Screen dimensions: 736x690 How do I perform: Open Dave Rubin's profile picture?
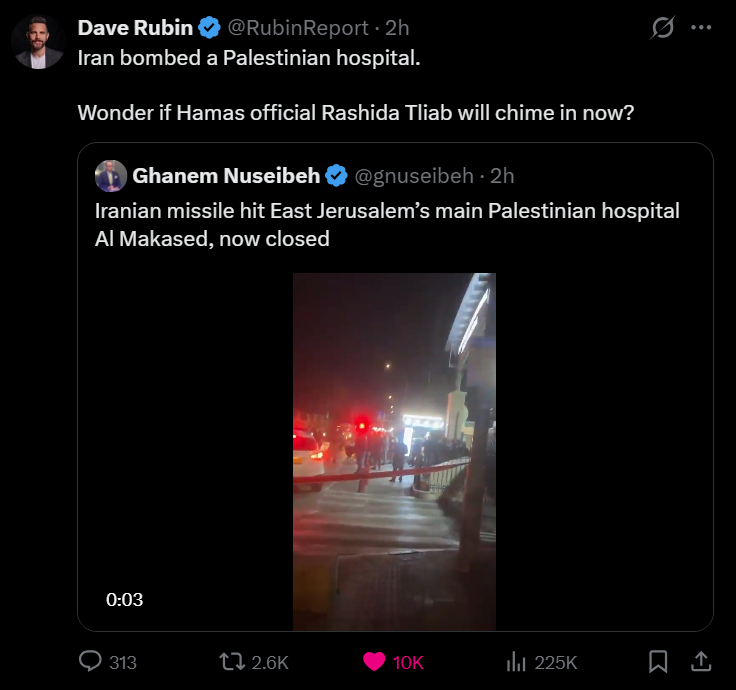click(38, 42)
